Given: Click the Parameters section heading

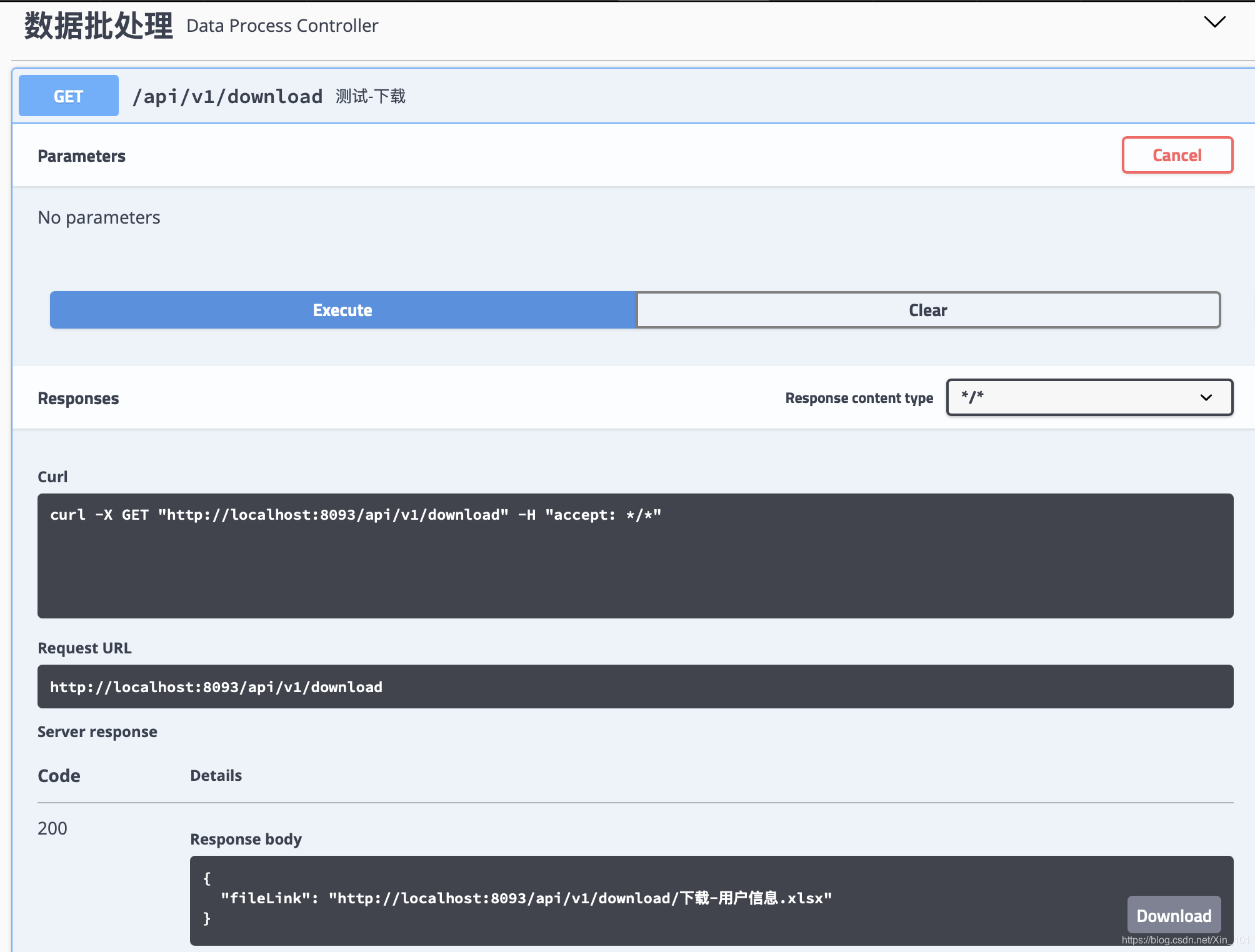Looking at the screenshot, I should (82, 156).
